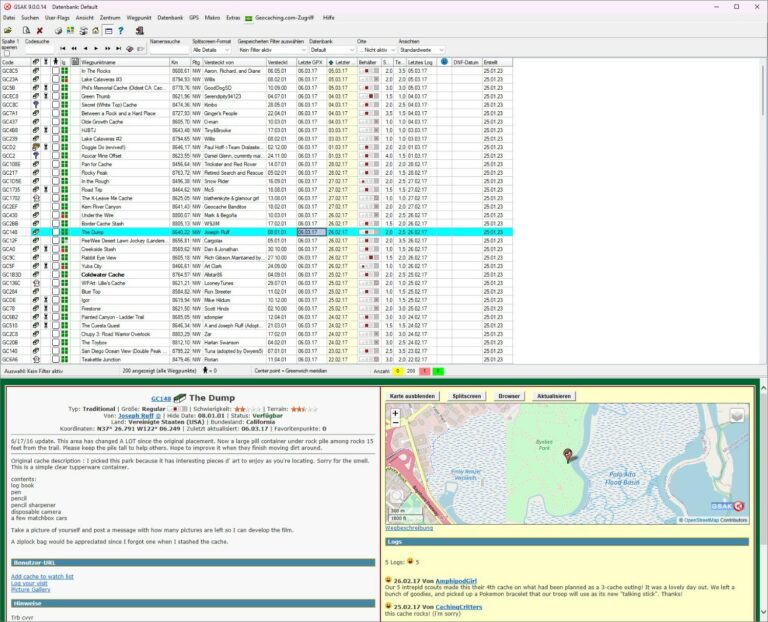
Task: Open database folder toolbar icon
Action: point(8,31)
